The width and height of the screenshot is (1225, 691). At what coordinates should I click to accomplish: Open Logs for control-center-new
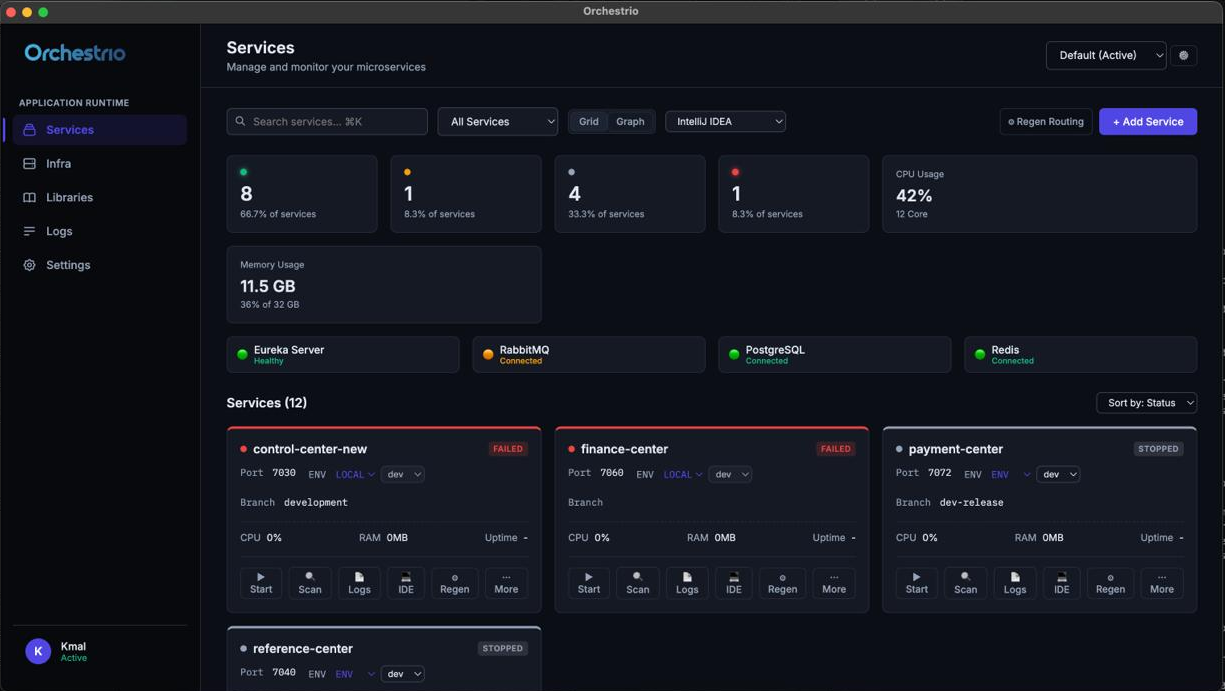coord(359,583)
